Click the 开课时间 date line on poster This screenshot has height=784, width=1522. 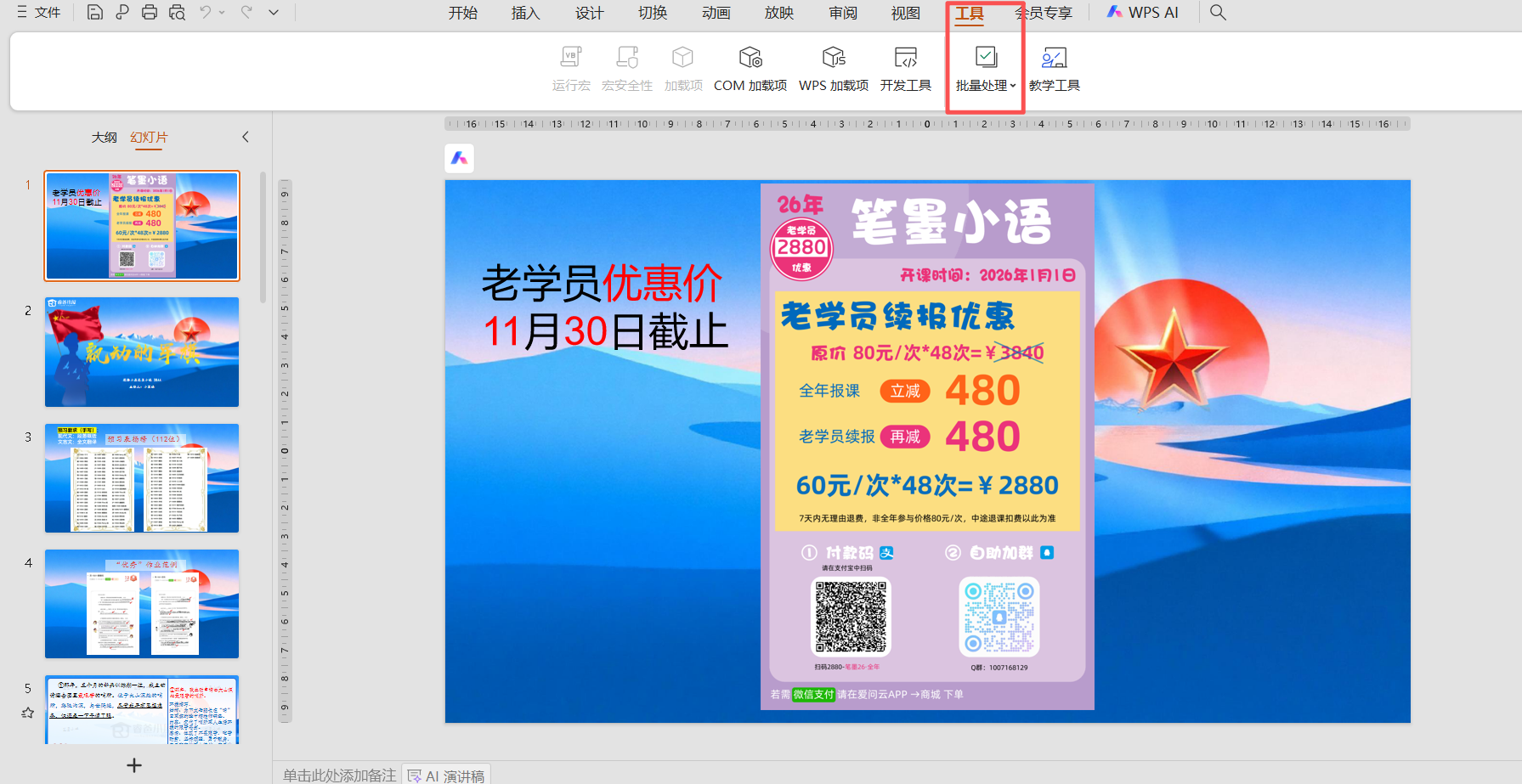[x=988, y=275]
